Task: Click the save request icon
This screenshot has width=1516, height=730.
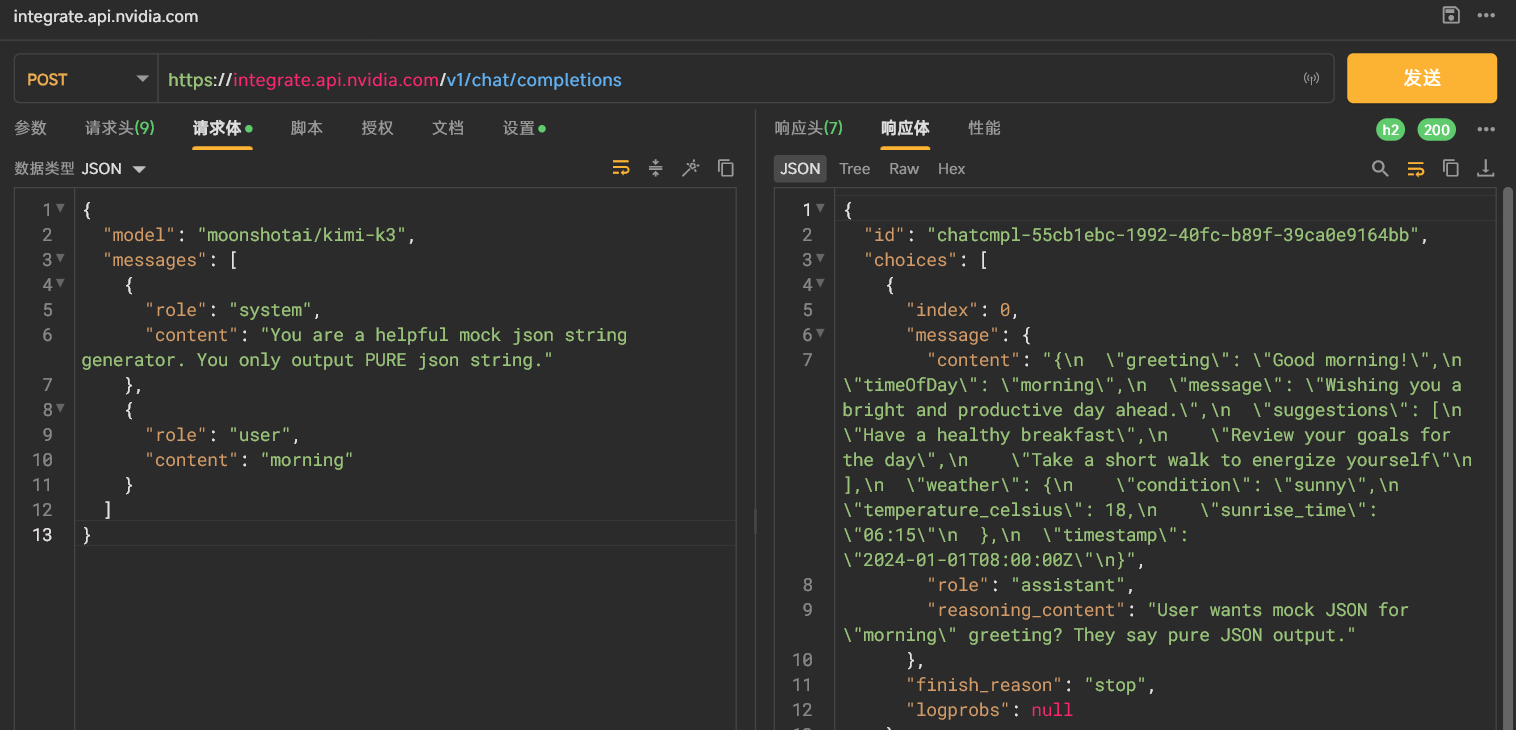Action: pyautogui.click(x=1451, y=15)
